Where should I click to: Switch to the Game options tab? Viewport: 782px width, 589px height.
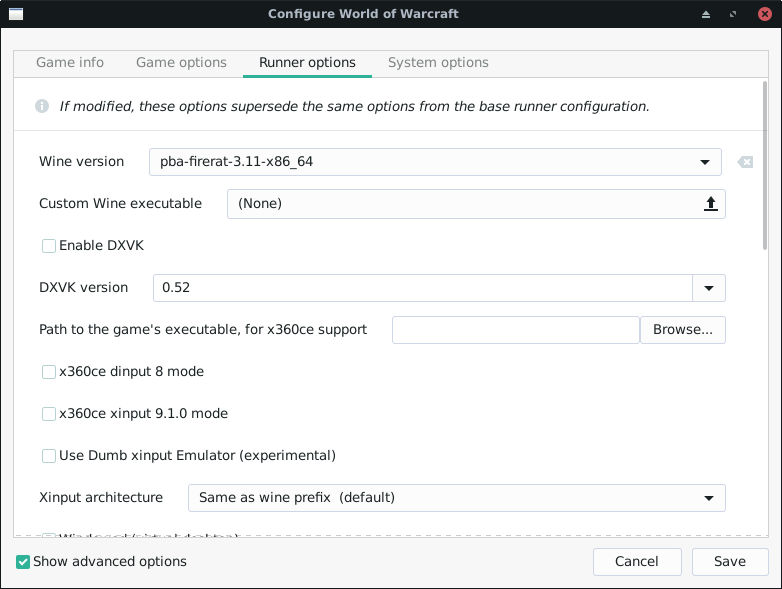tap(181, 63)
